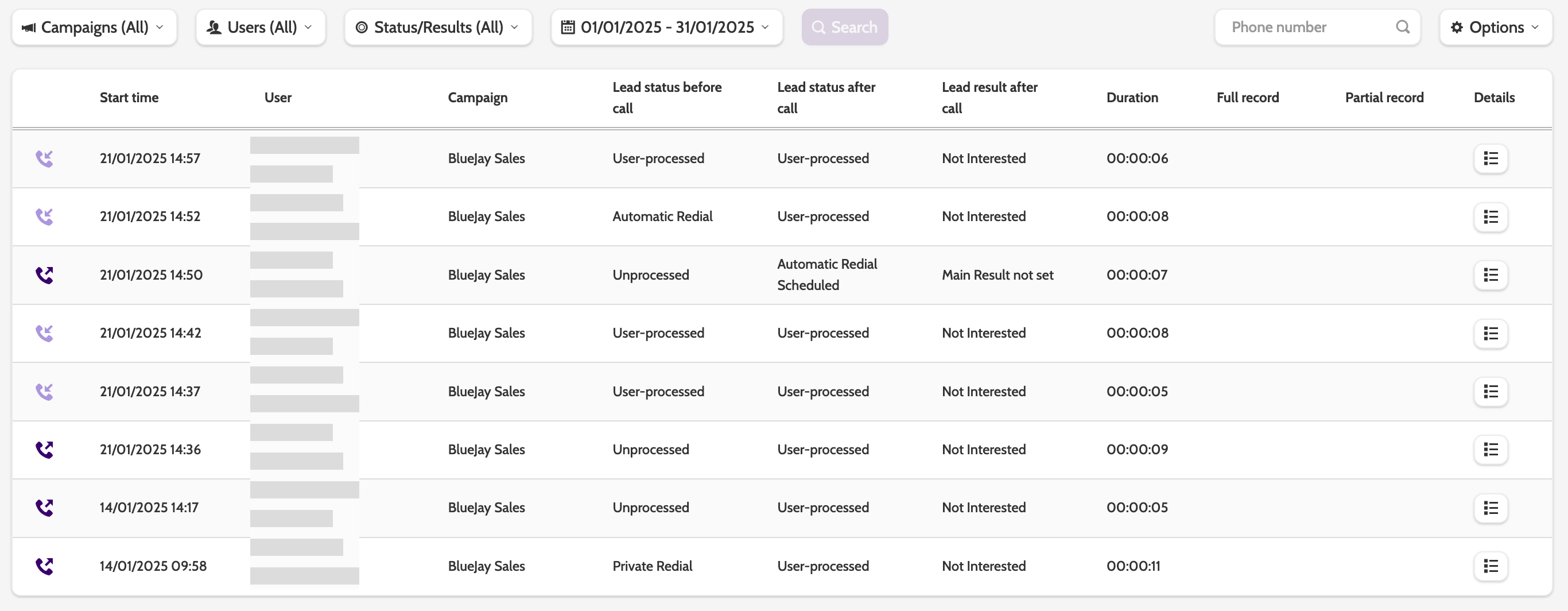
Task: Click call icon for the 21/01/2025 14:42 row
Action: point(44,333)
